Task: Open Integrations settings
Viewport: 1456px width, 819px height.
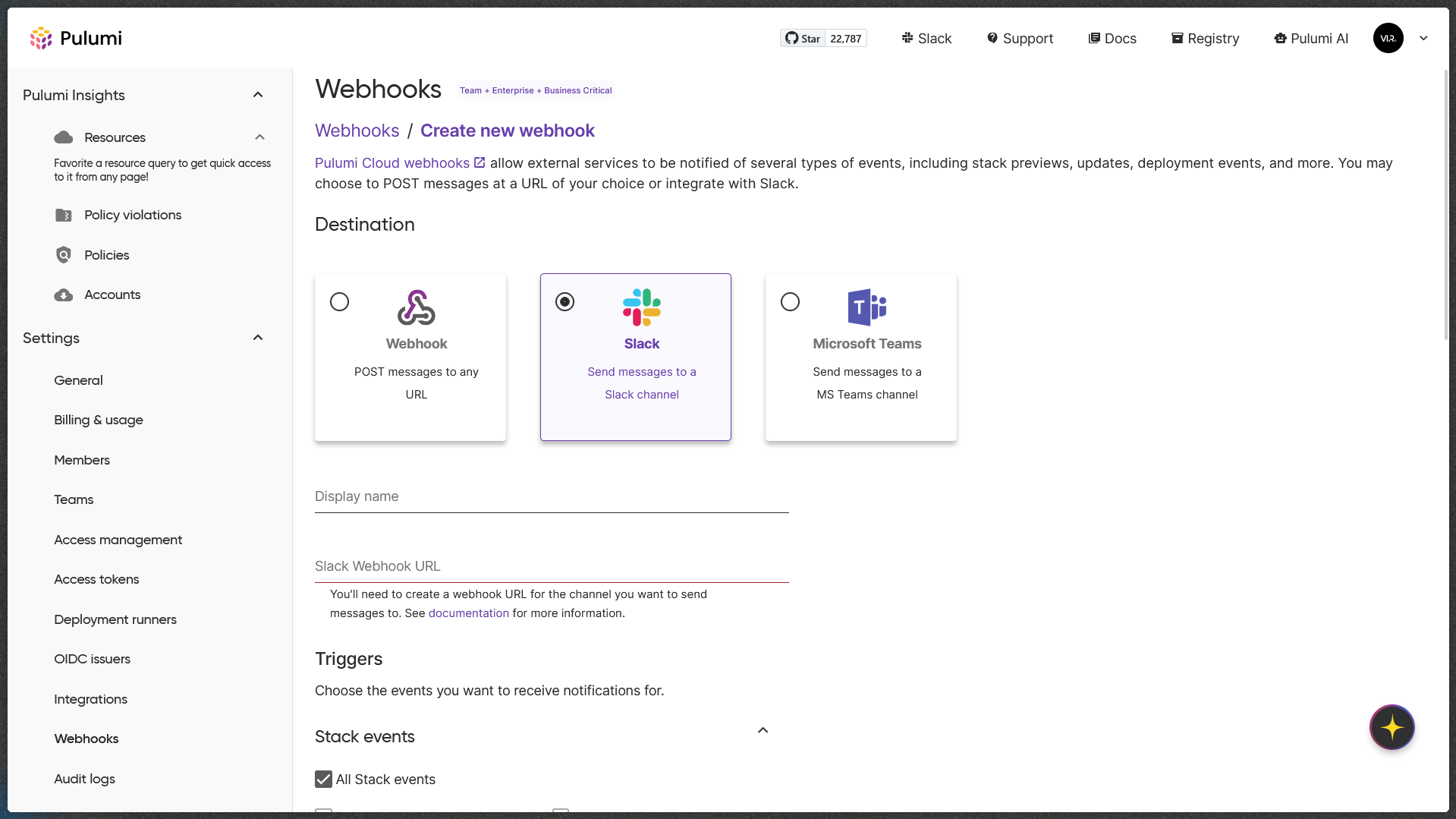Action: point(90,699)
